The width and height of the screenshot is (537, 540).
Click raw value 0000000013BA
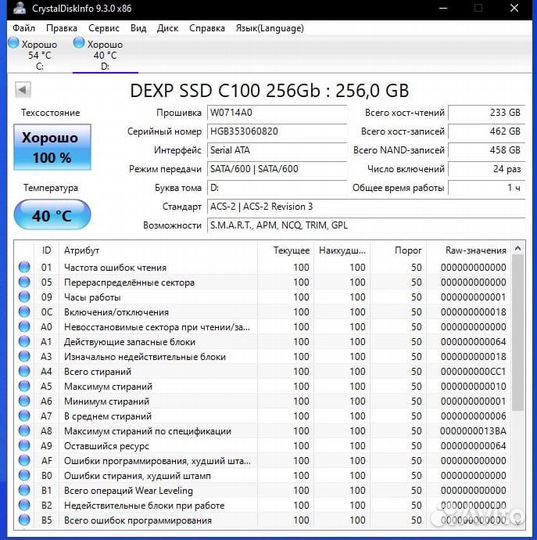pos(473,431)
